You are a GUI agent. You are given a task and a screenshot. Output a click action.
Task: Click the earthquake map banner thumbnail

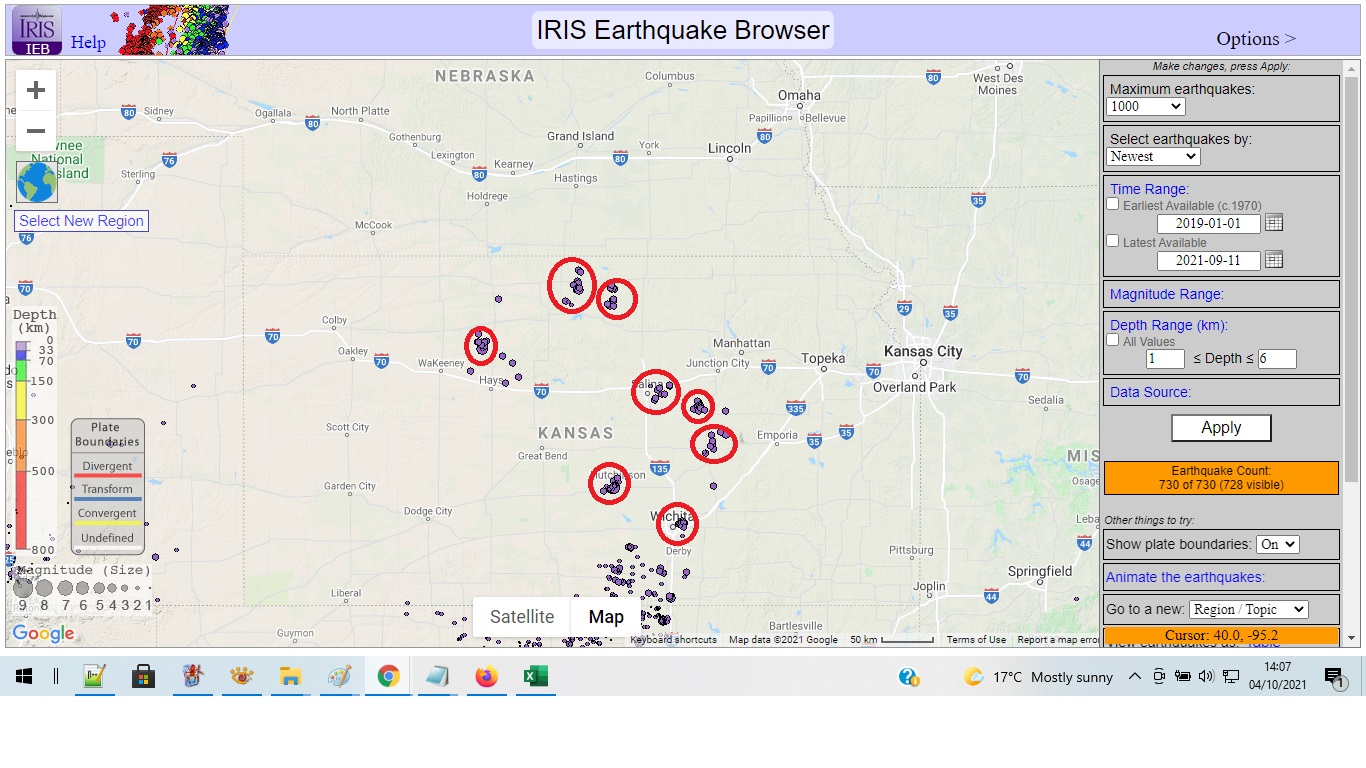coord(175,30)
